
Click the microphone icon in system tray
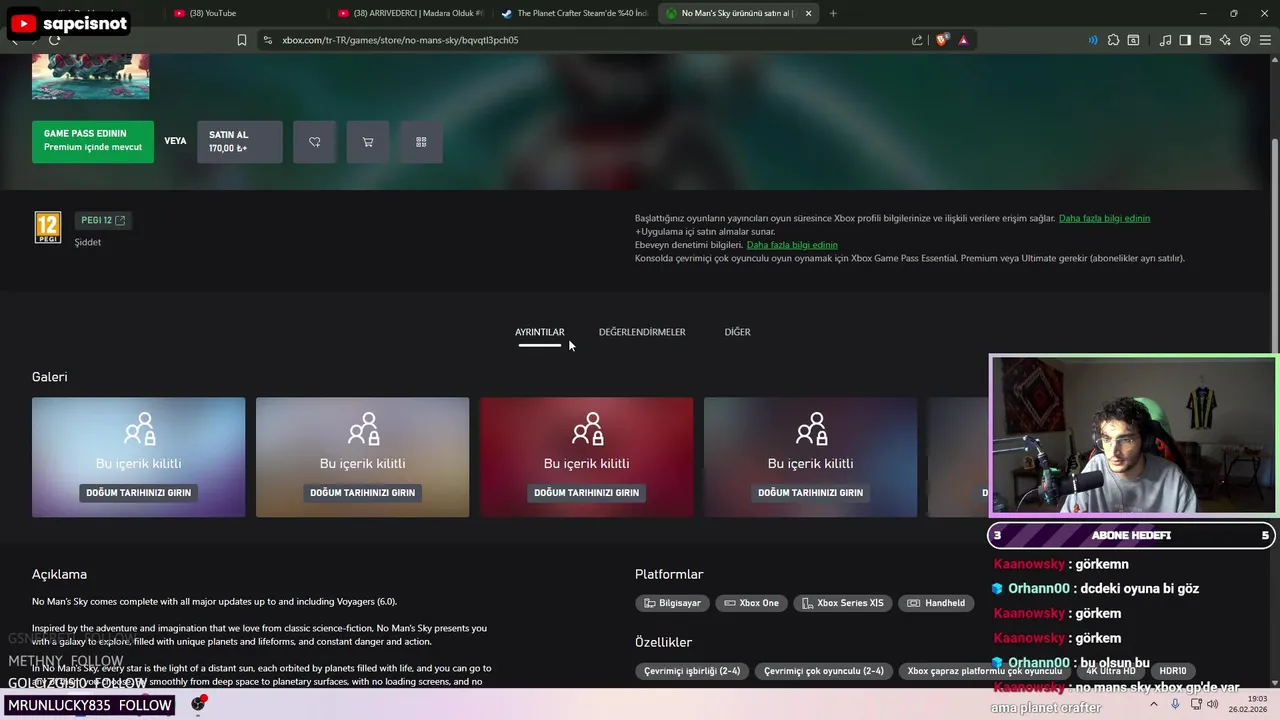[x=1175, y=704]
